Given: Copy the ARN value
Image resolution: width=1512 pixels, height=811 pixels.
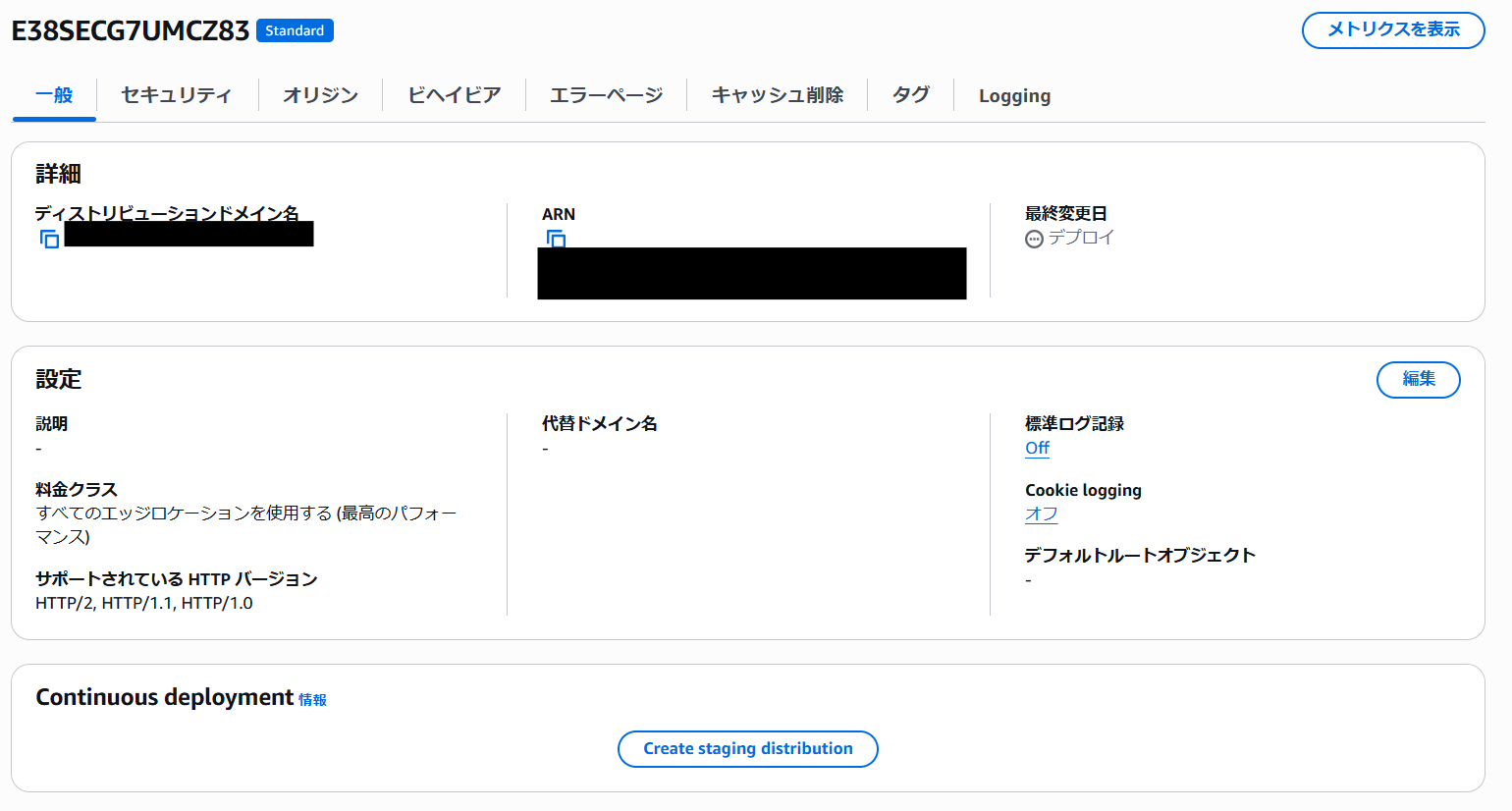Looking at the screenshot, I should click(x=556, y=239).
